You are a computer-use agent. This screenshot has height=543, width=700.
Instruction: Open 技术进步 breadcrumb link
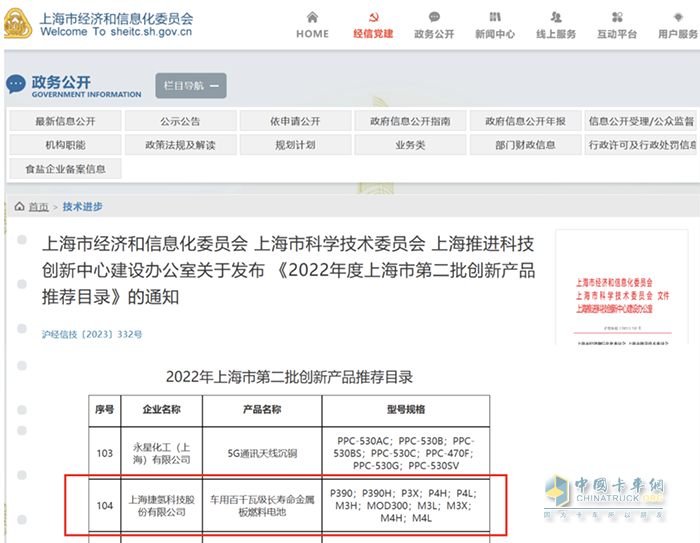[x=83, y=207]
